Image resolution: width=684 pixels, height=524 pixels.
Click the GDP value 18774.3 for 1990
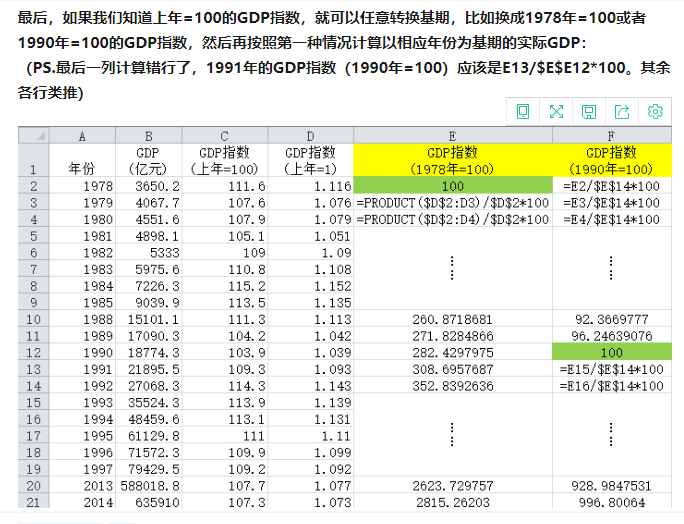click(148, 353)
